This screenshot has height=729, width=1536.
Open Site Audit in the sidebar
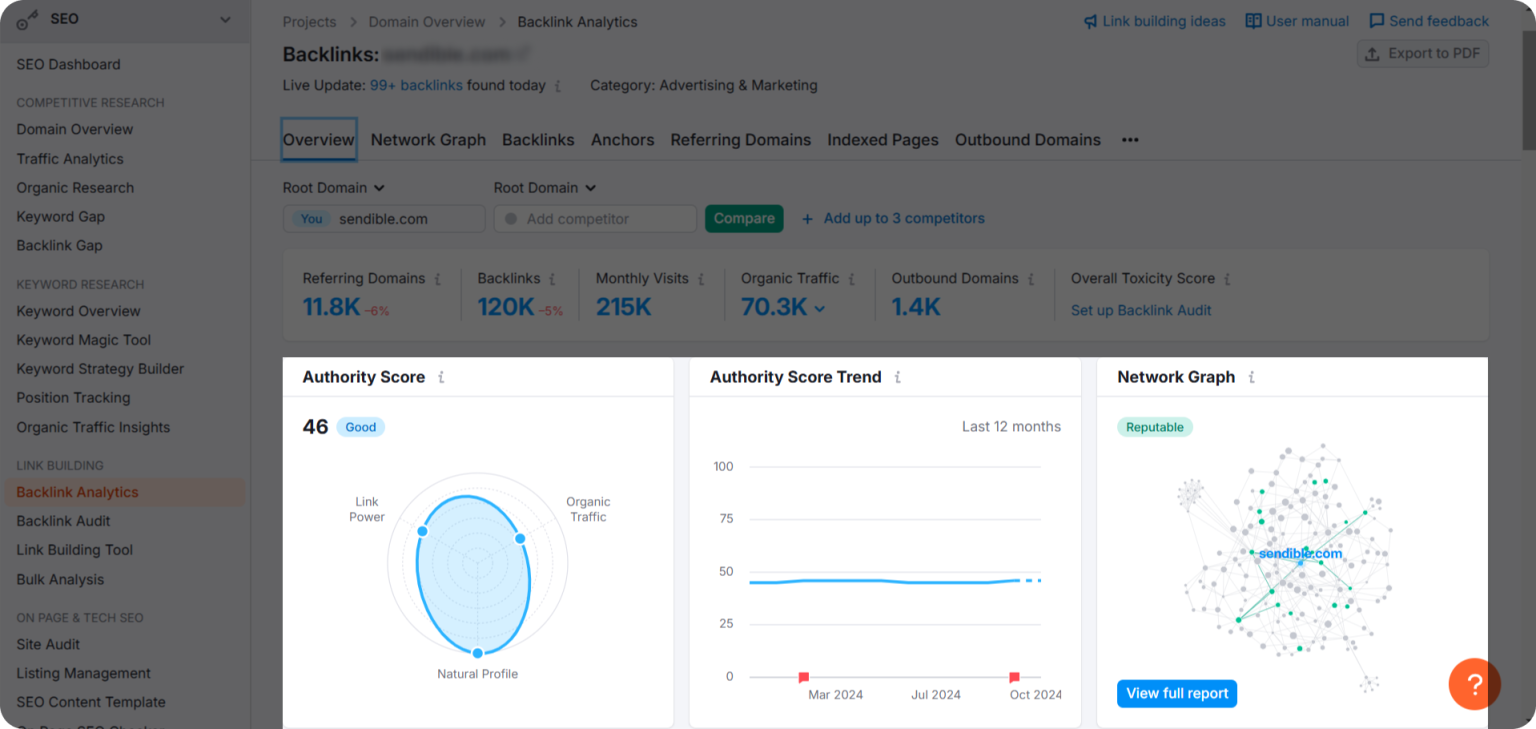pyautogui.click(x=48, y=645)
